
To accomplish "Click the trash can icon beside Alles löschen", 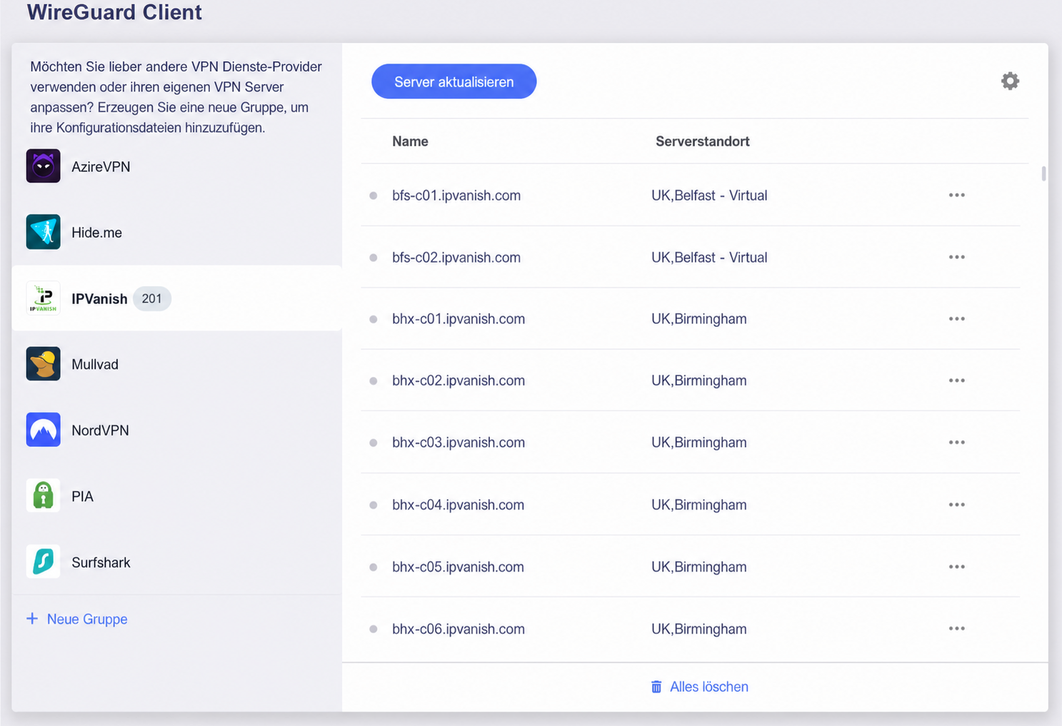I will [x=656, y=687].
